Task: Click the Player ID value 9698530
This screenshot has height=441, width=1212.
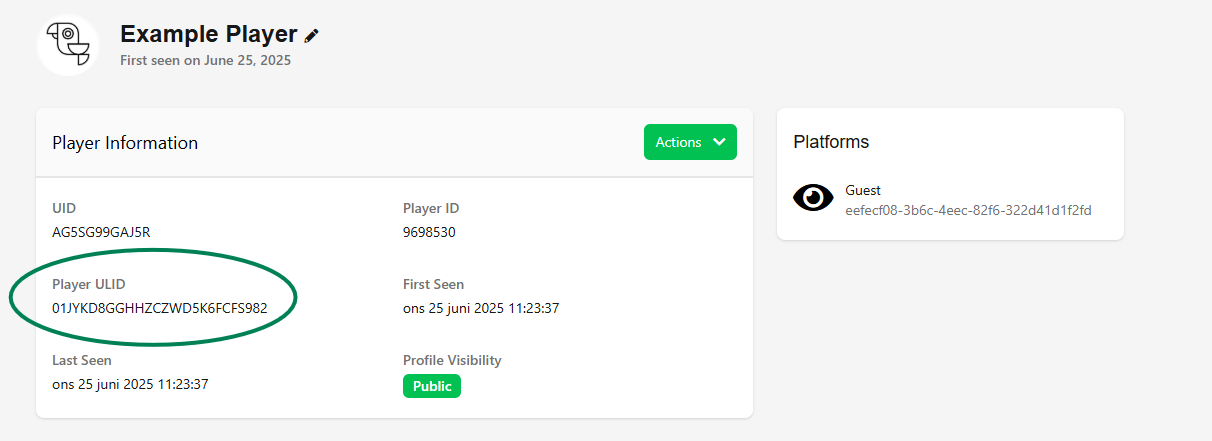Action: [x=431, y=232]
